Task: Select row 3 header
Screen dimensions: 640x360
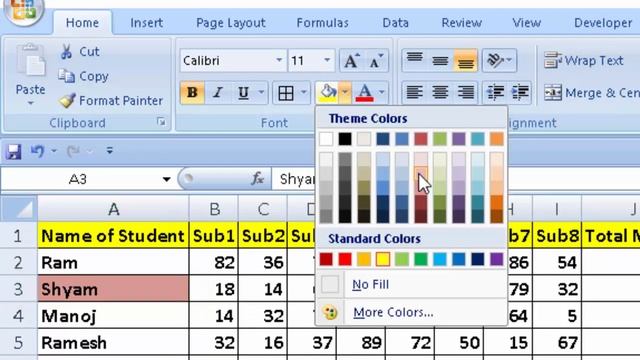Action: 18,289
